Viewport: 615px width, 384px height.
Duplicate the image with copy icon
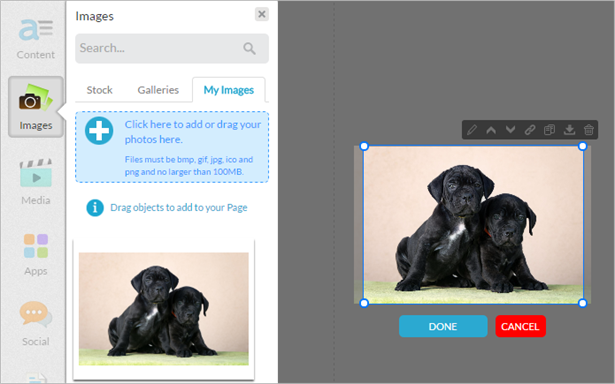(x=549, y=129)
